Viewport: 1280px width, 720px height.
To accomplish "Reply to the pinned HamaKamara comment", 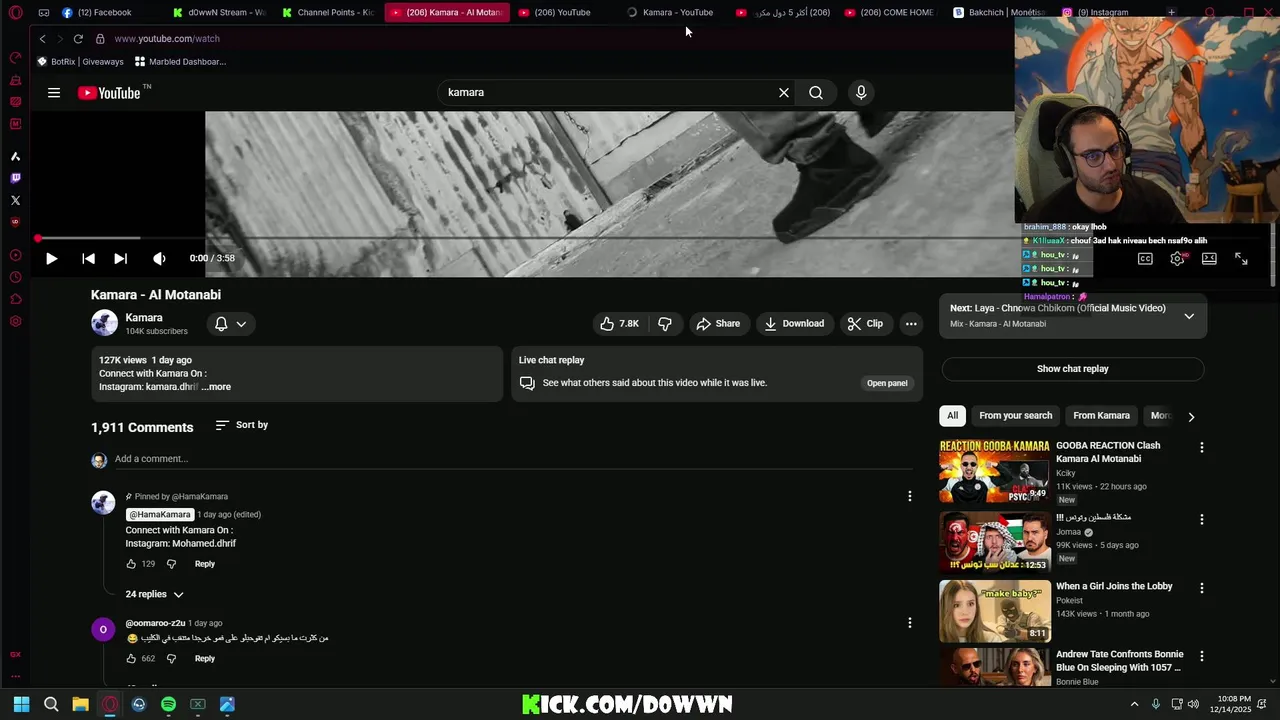I will pos(205,564).
